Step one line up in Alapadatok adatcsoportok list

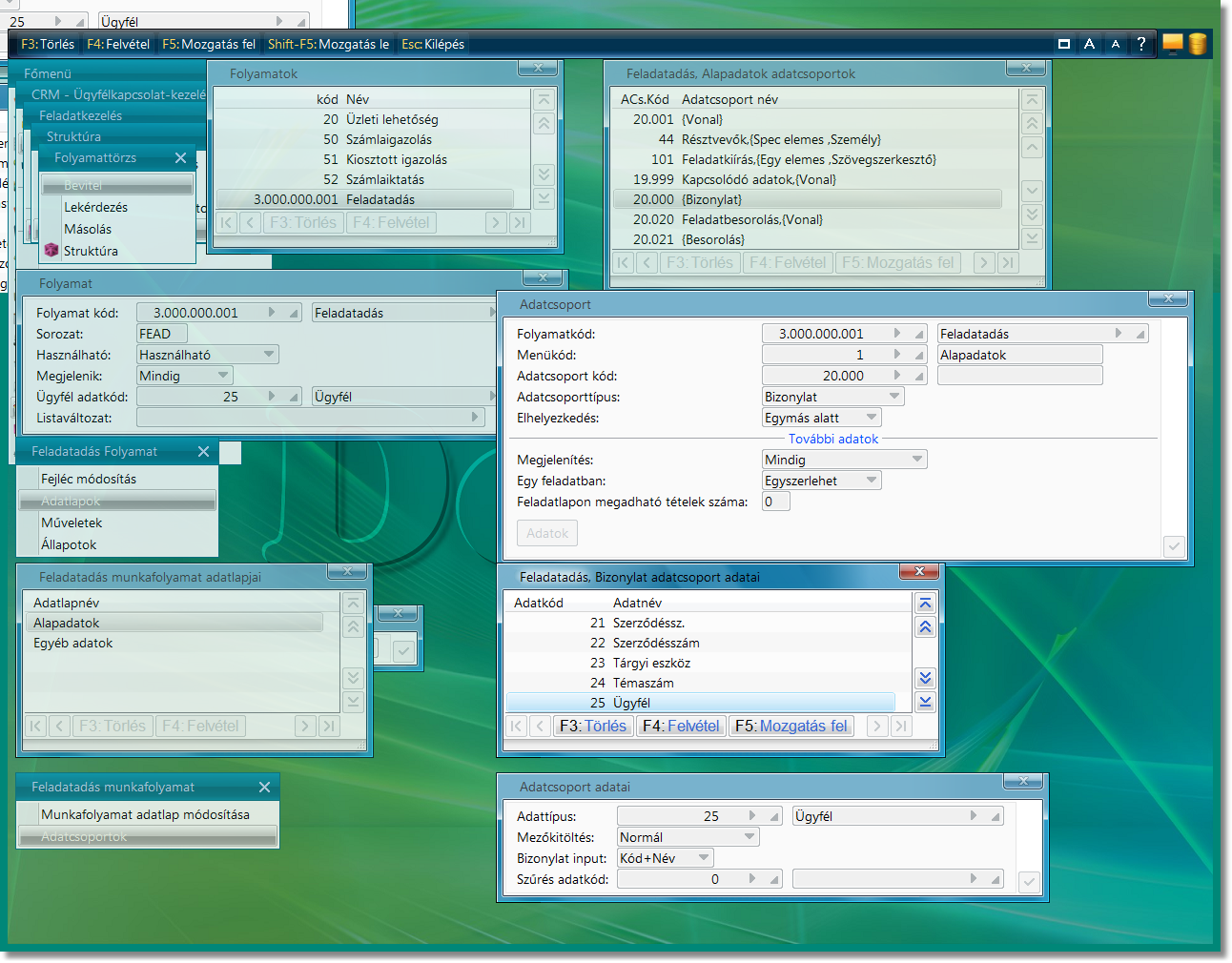[x=1032, y=148]
